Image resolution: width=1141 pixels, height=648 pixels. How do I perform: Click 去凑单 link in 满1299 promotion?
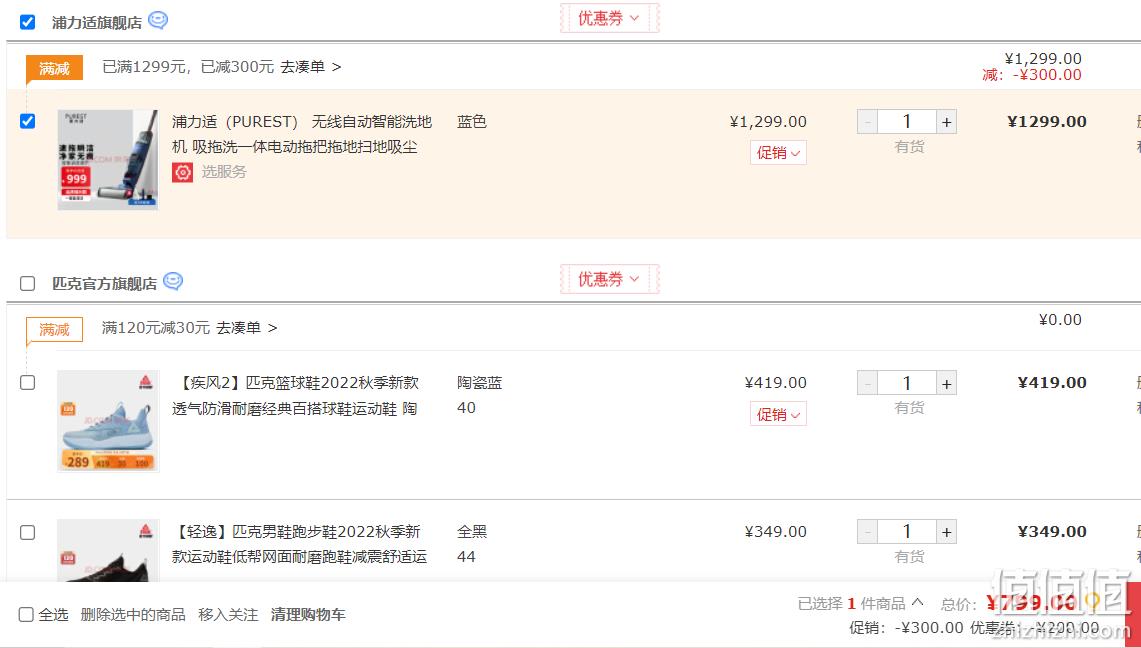pyautogui.click(x=310, y=67)
